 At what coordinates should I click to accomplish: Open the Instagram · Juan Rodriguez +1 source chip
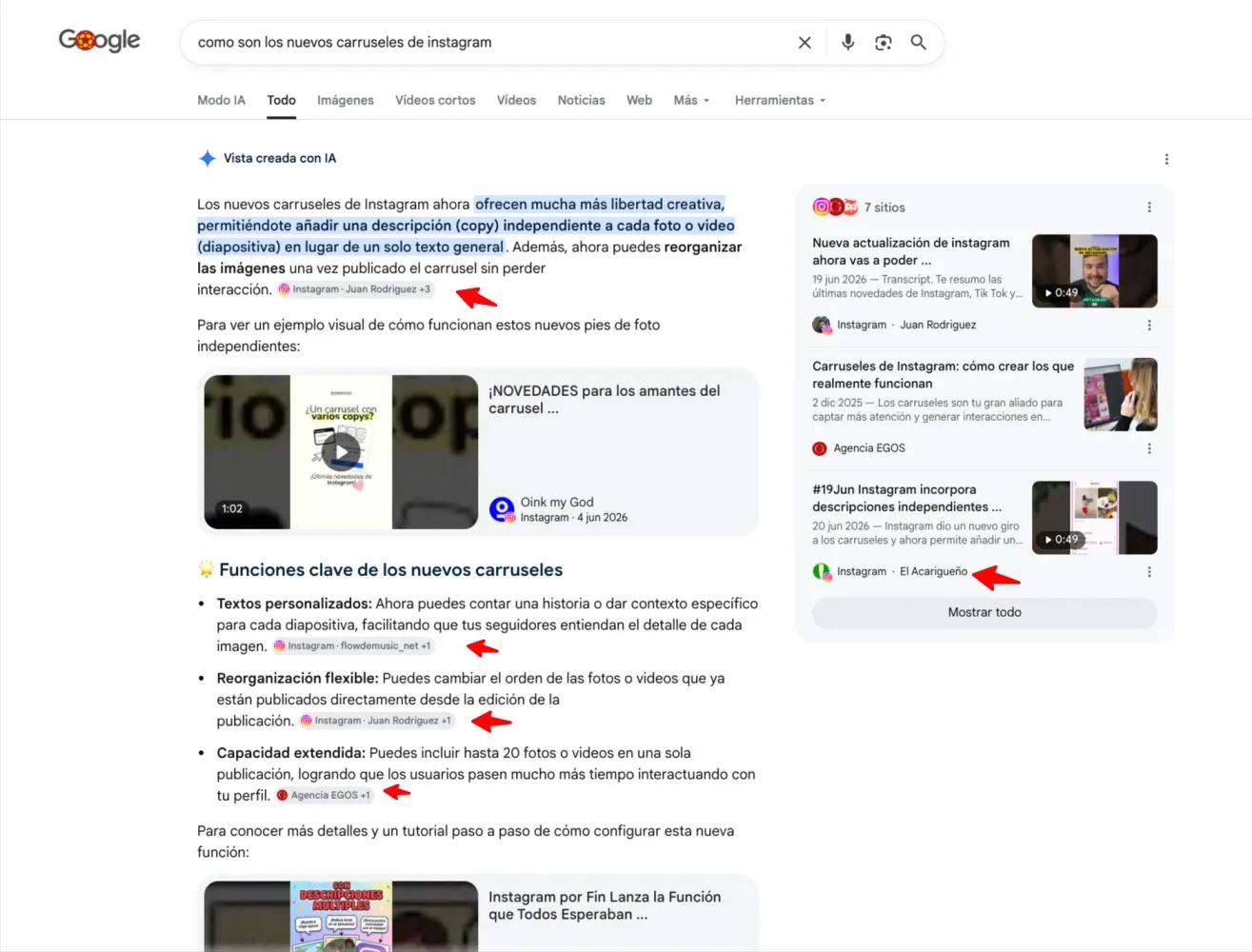[x=376, y=721]
